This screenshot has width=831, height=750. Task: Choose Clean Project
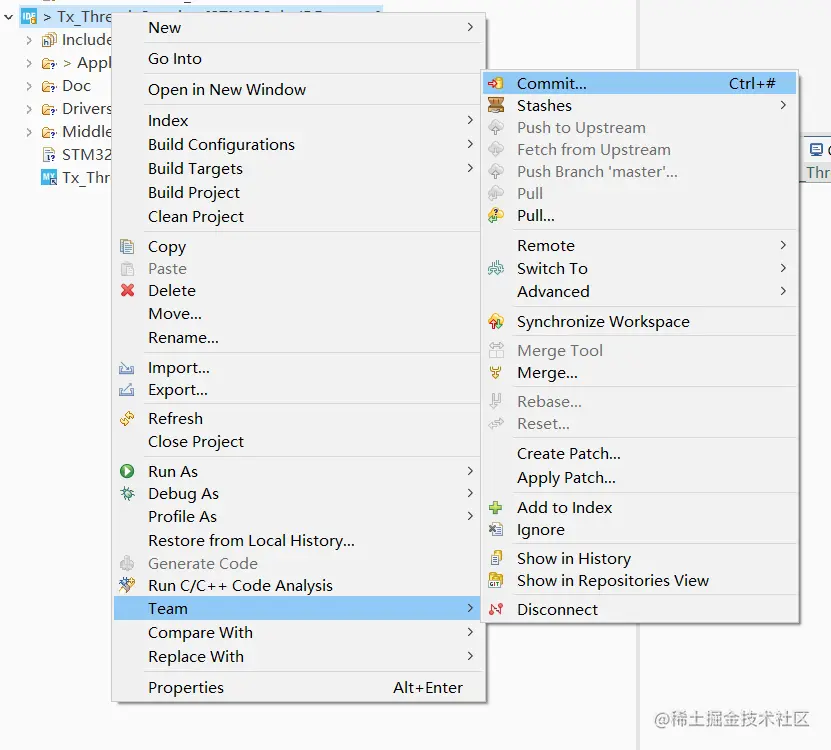click(x=193, y=217)
